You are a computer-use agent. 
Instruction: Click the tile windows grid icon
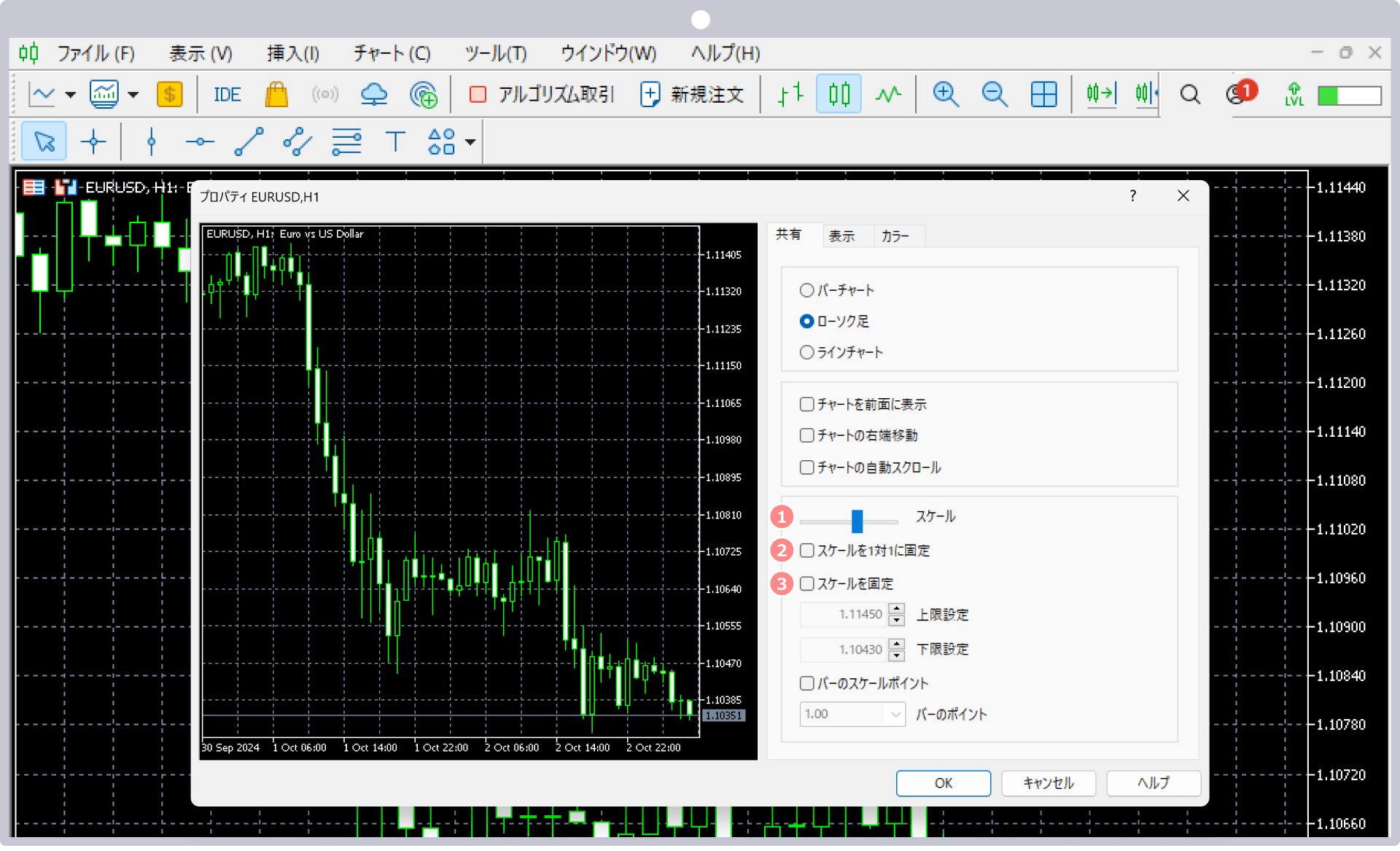coord(1043,95)
